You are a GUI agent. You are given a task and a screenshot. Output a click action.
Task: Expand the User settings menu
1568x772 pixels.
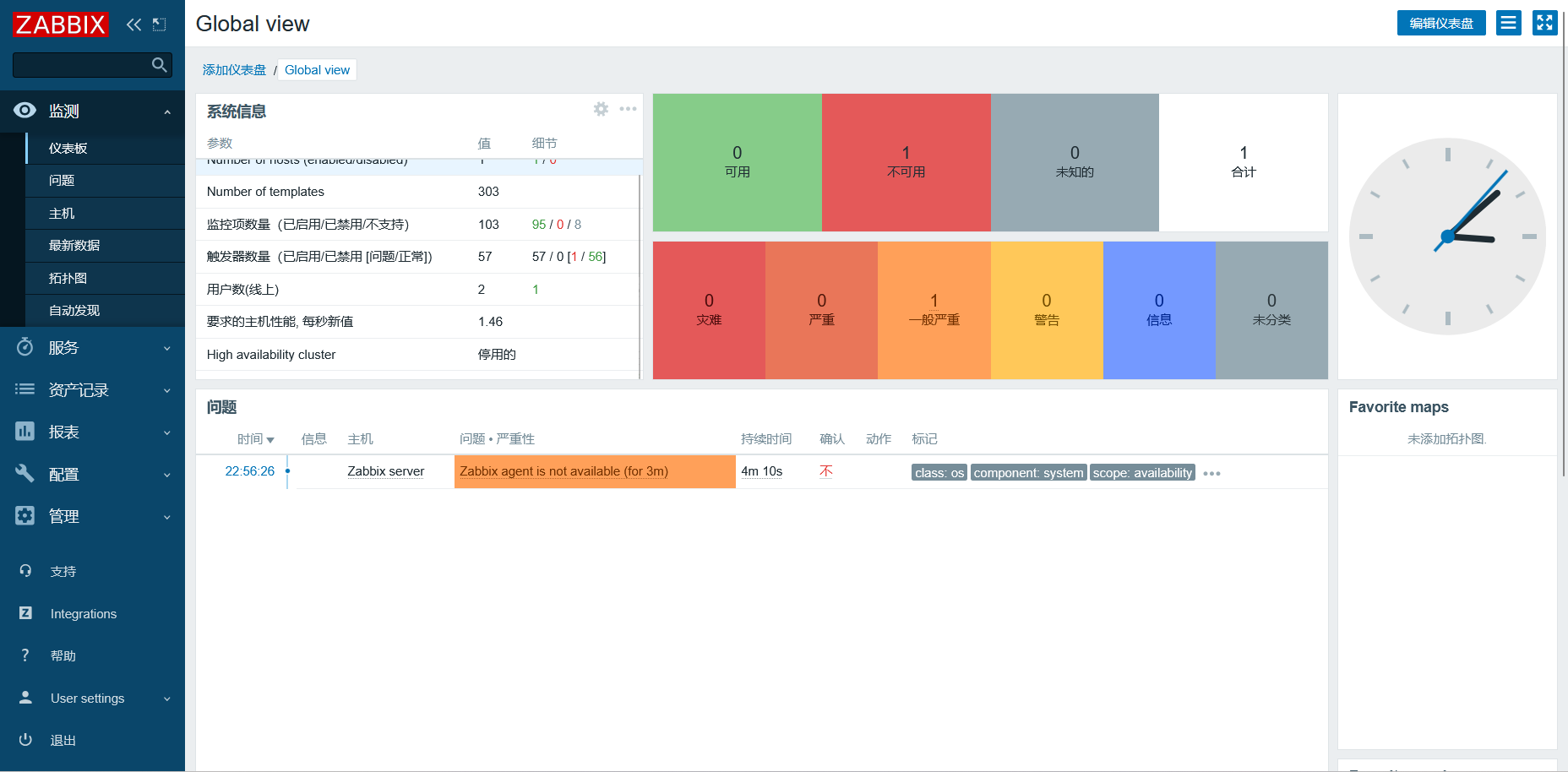(167, 699)
